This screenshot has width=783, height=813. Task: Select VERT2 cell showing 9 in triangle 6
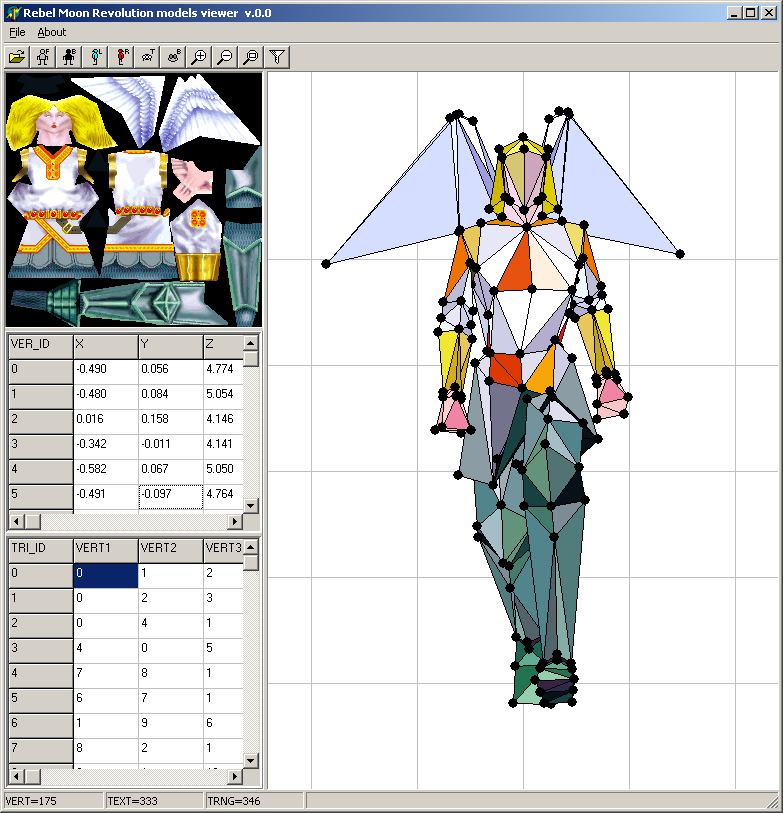point(171,725)
